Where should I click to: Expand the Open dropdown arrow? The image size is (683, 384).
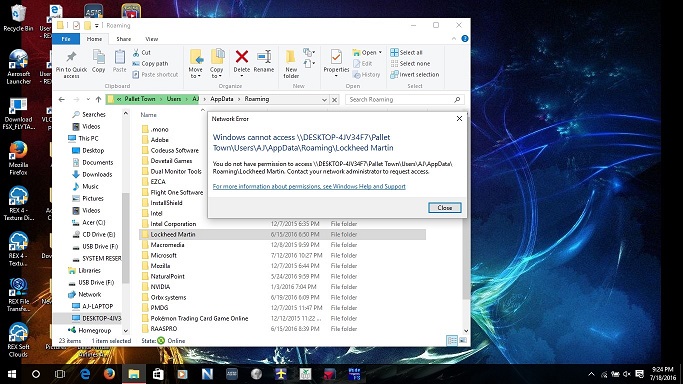click(x=380, y=53)
